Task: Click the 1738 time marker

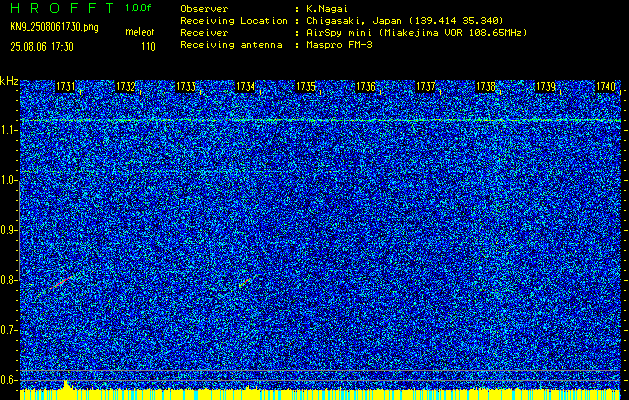Action: (x=485, y=87)
